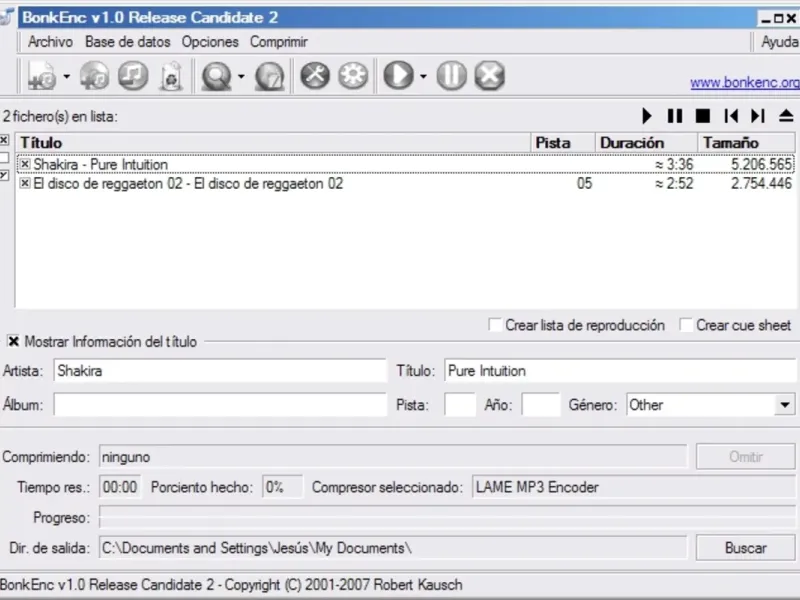The width and height of the screenshot is (800, 600).
Task: Click the toggle selection box beside the reggaeton row
Action: coord(4,175)
